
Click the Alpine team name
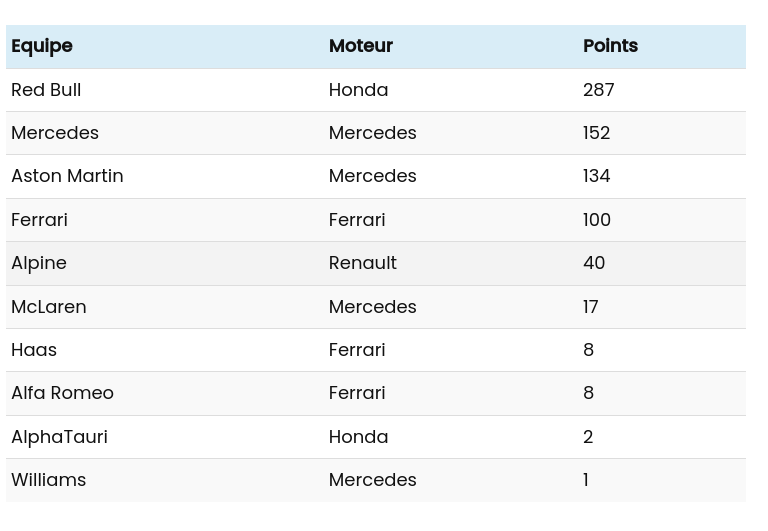click(39, 263)
